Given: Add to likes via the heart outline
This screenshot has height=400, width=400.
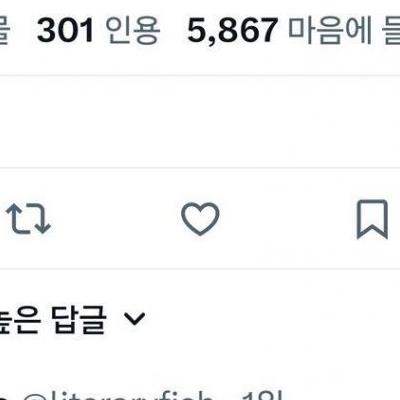Looking at the screenshot, I should 200,219.
